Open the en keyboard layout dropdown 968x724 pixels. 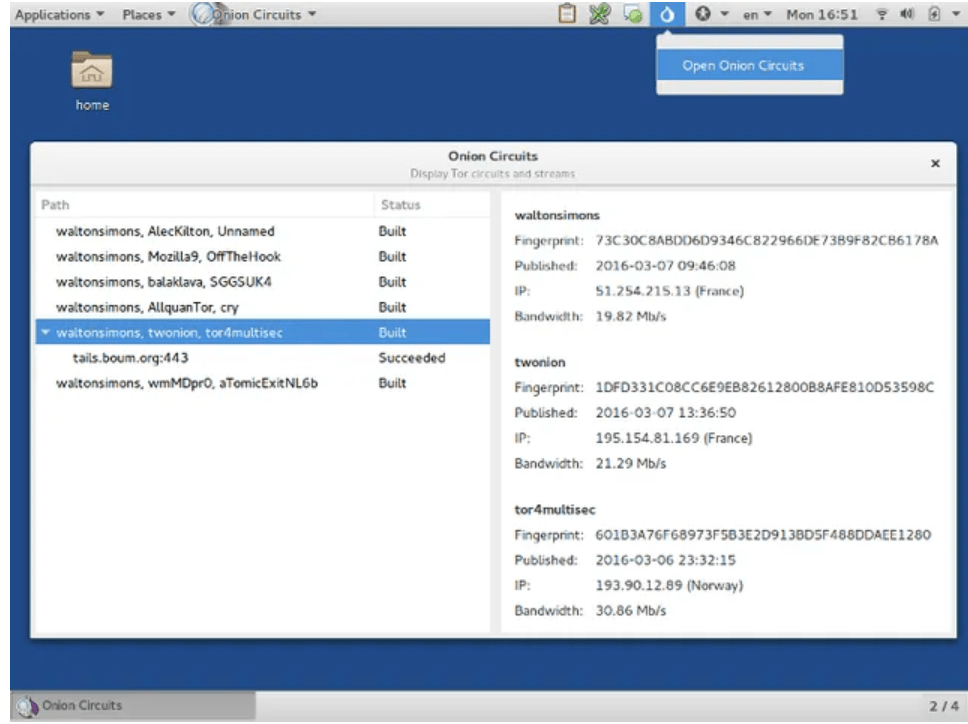pyautogui.click(x=757, y=14)
